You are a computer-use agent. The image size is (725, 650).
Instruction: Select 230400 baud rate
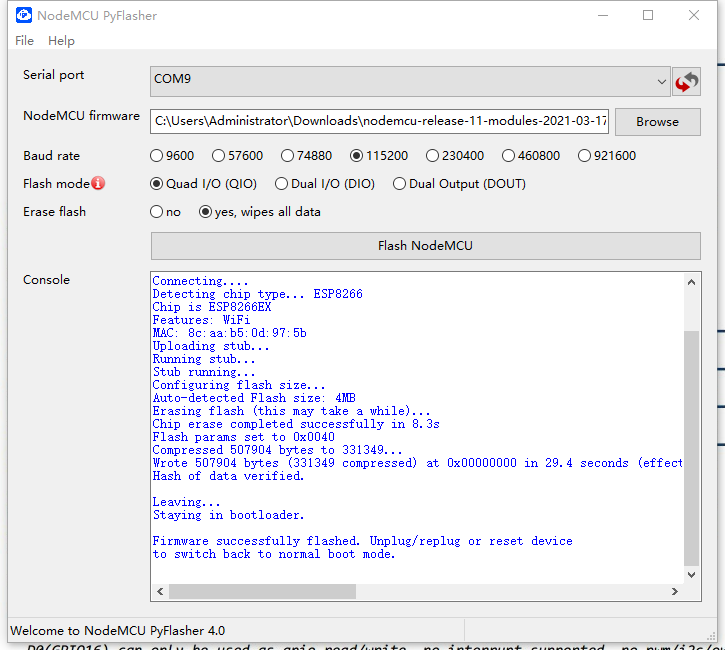pyautogui.click(x=455, y=156)
